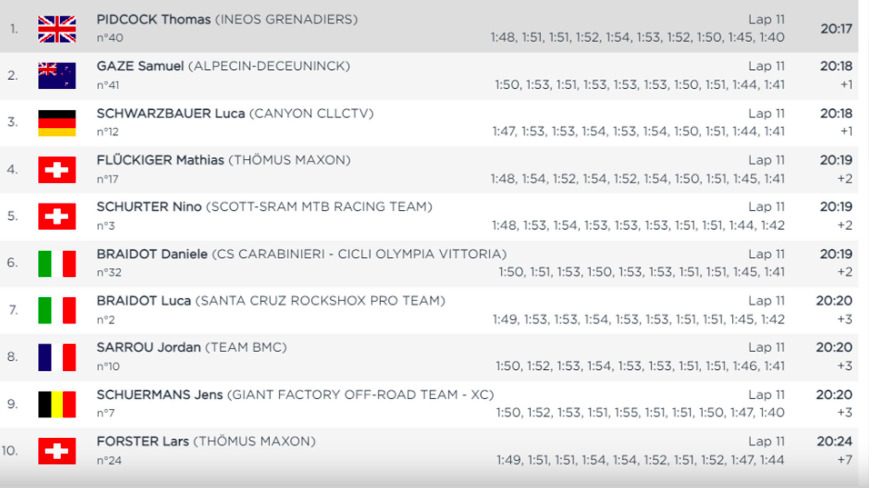Viewport: 869px width, 488px height.
Task: Click the Swiss flag beside SCHURTER Nino
Action: point(57,217)
